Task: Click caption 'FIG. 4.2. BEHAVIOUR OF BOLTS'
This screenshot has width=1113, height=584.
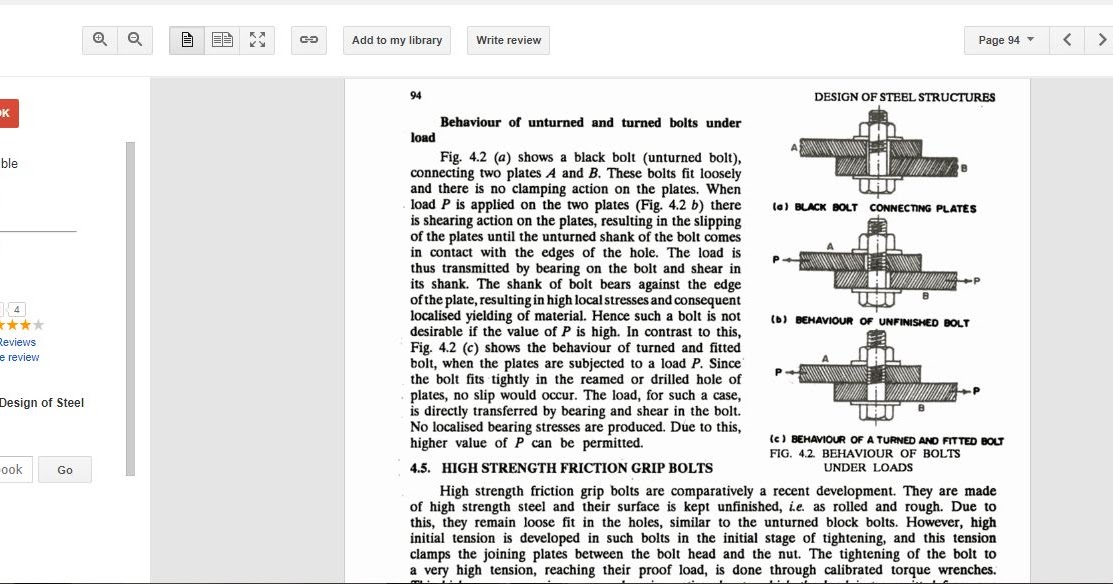Action: pyautogui.click(x=865, y=453)
